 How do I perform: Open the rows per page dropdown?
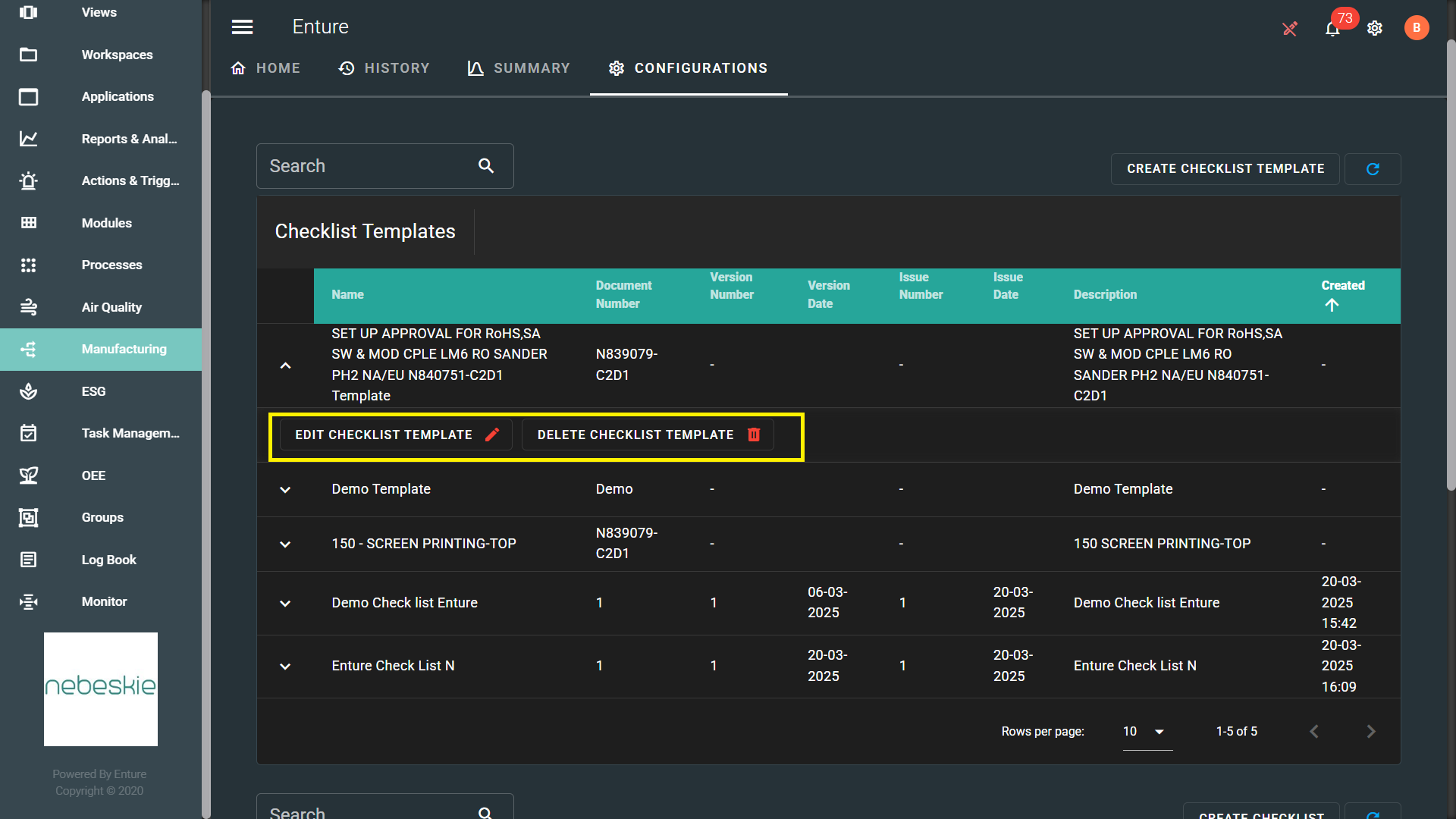click(1146, 732)
